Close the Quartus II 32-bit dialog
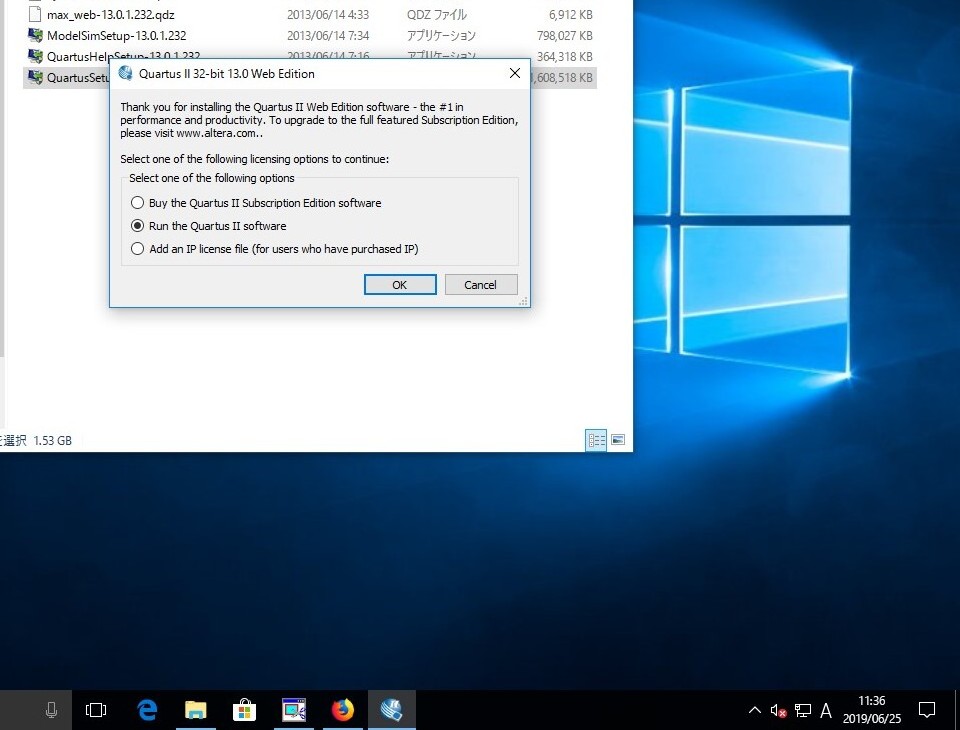 [x=515, y=73]
